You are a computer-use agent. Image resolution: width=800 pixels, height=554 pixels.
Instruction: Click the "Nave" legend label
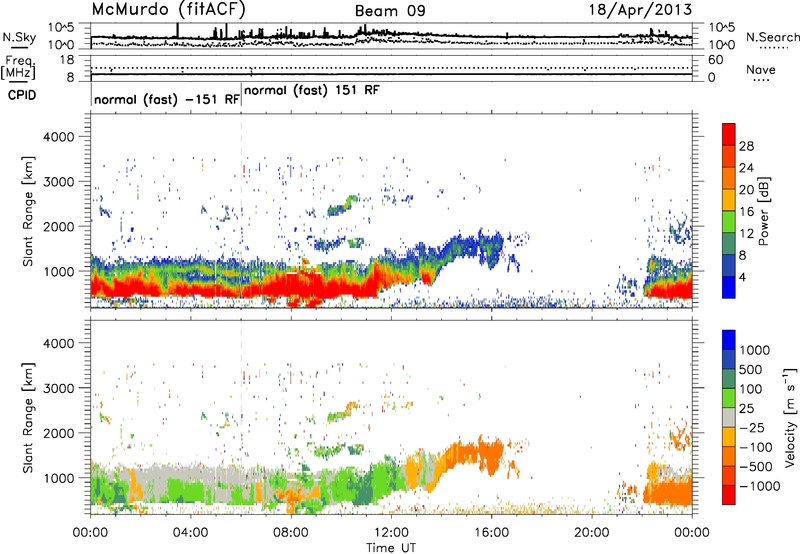point(761,69)
